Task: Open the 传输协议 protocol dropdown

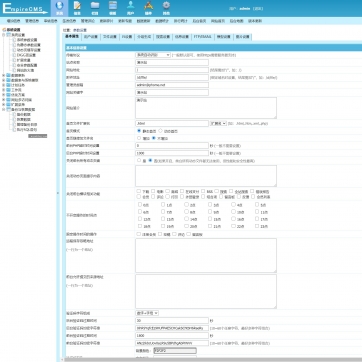Action: click(x=153, y=55)
